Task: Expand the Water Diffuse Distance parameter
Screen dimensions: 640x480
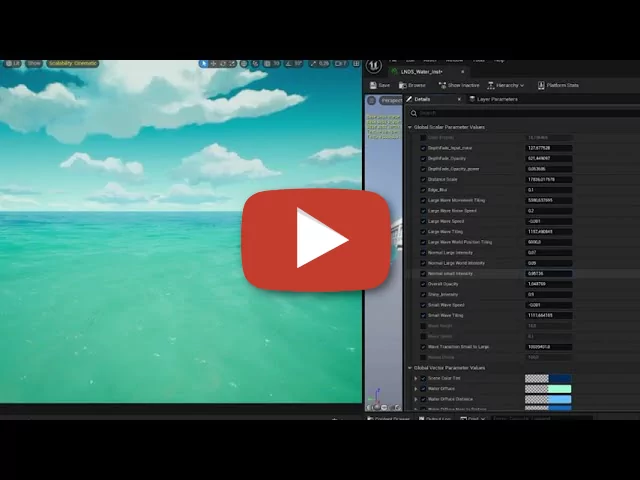Action: pos(416,399)
